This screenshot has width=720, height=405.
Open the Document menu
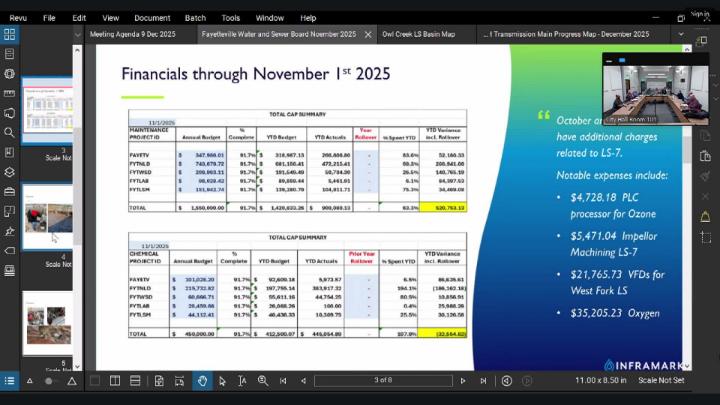[x=152, y=17]
